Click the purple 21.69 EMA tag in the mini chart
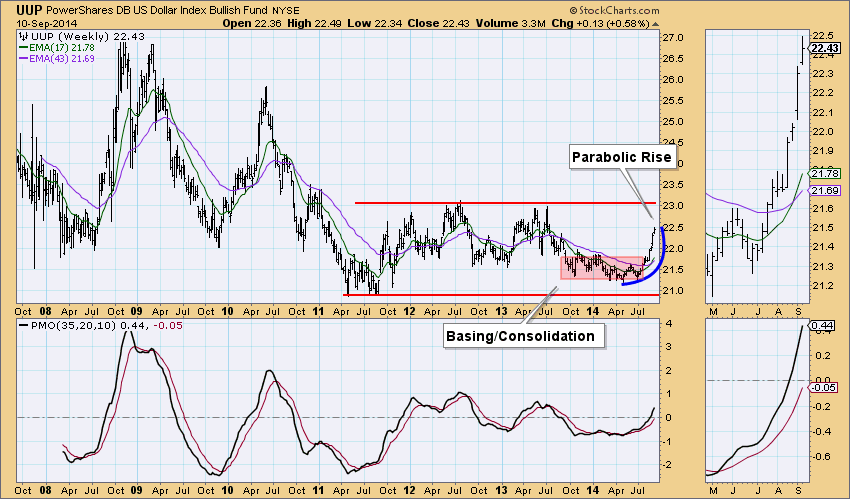850x499 pixels. pyautogui.click(x=825, y=190)
